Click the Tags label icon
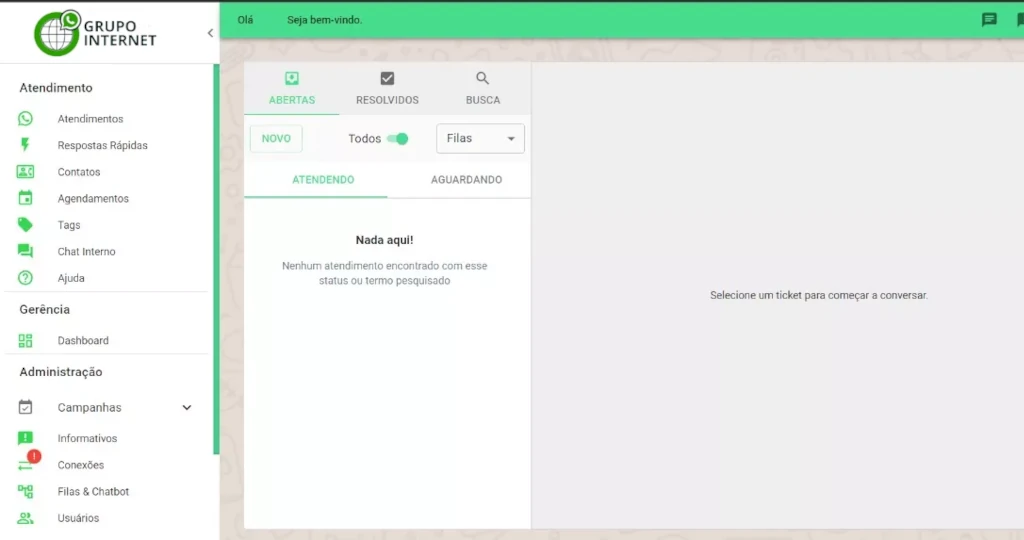Viewport: 1024px width, 540px height. click(x=25, y=225)
